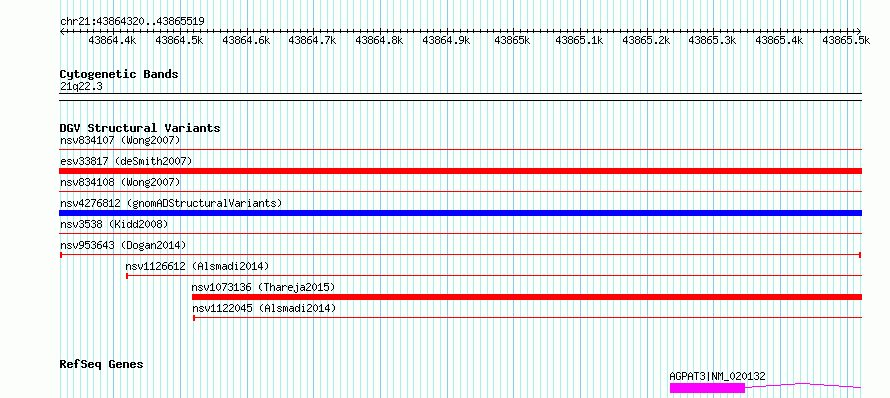Select the 43864.4k ruler tick label
Image resolution: width=890 pixels, height=398 pixels.
112,40
